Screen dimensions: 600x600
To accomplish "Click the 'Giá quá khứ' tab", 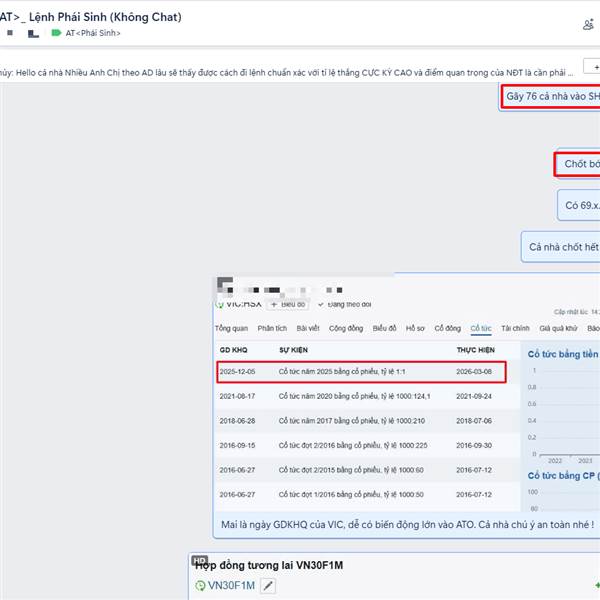I will tap(558, 328).
